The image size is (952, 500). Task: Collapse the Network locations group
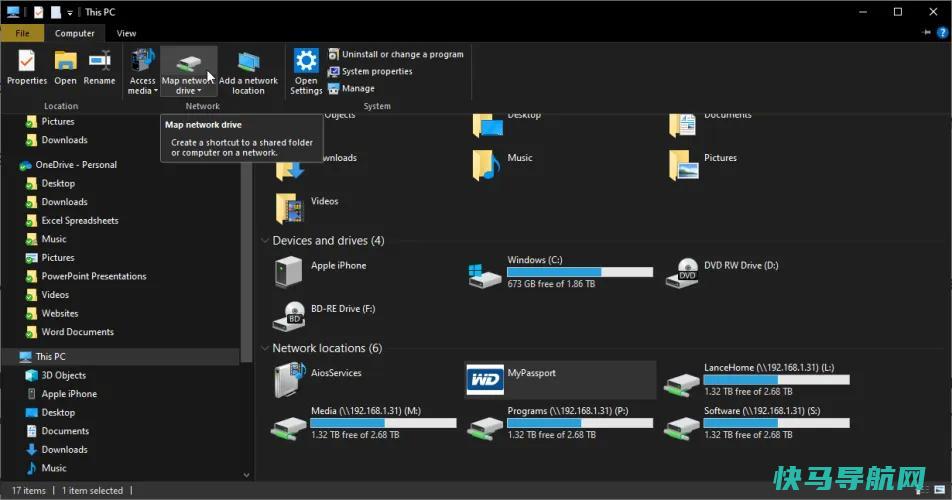[x=265, y=348]
